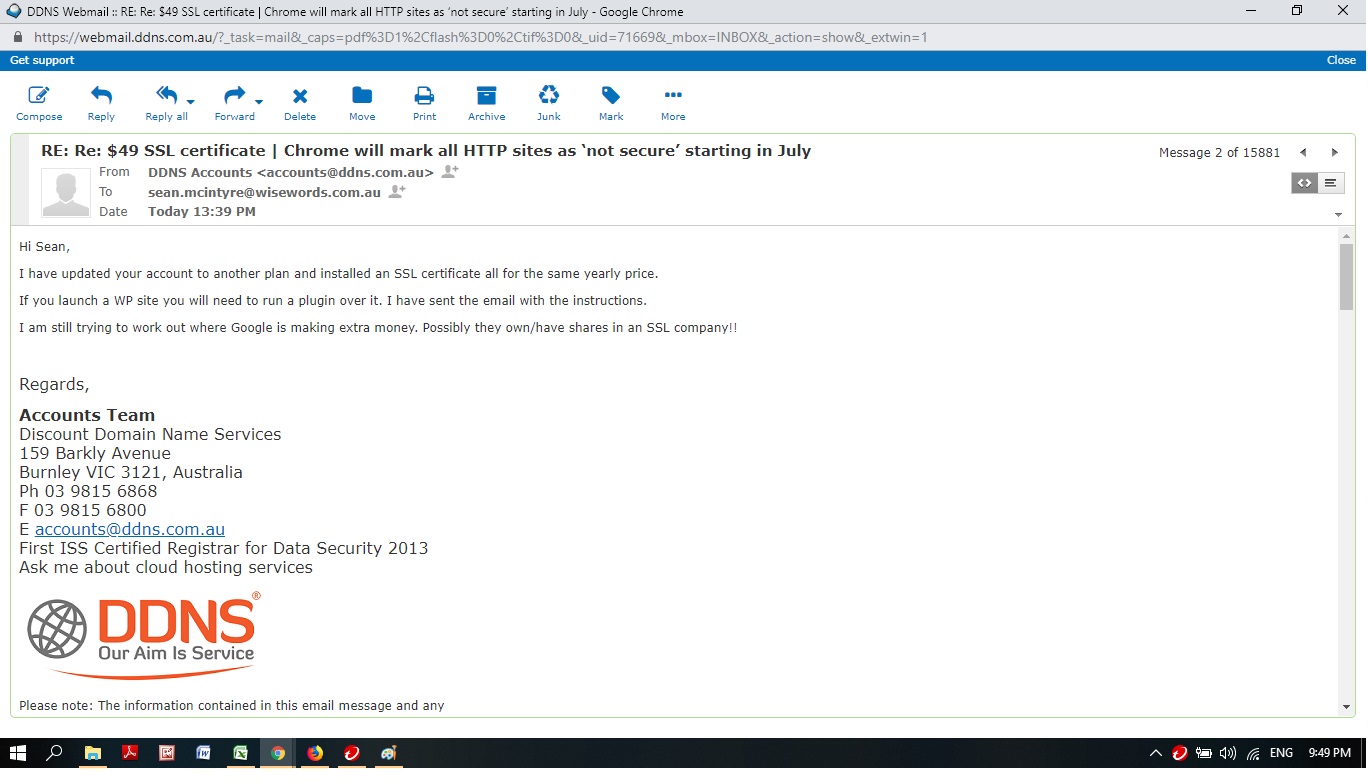The width and height of the screenshot is (1368, 784).
Task: Open Adobe Acrobat from taskbar
Action: [129, 753]
